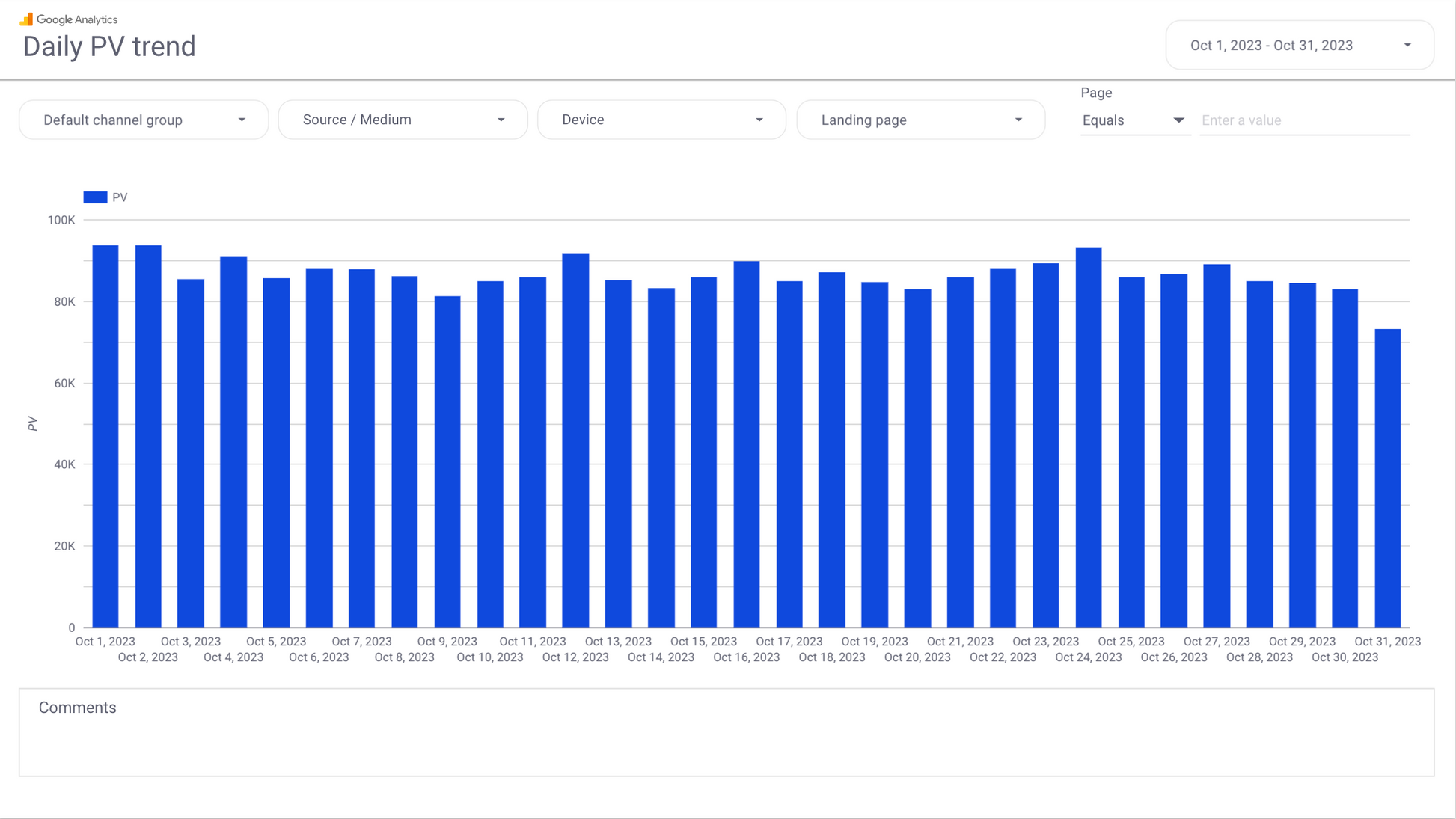Click the Daily PV trend title
The image size is (1456, 819).
point(109,47)
